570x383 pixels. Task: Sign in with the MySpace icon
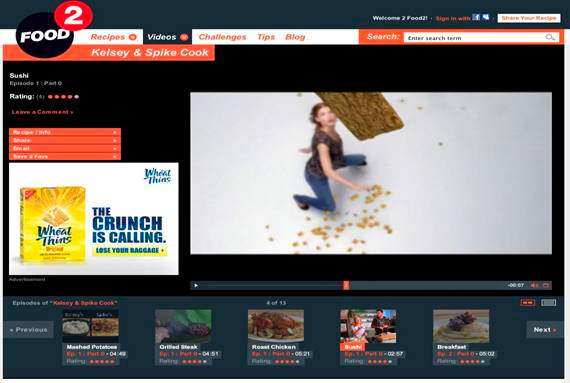coord(485,17)
